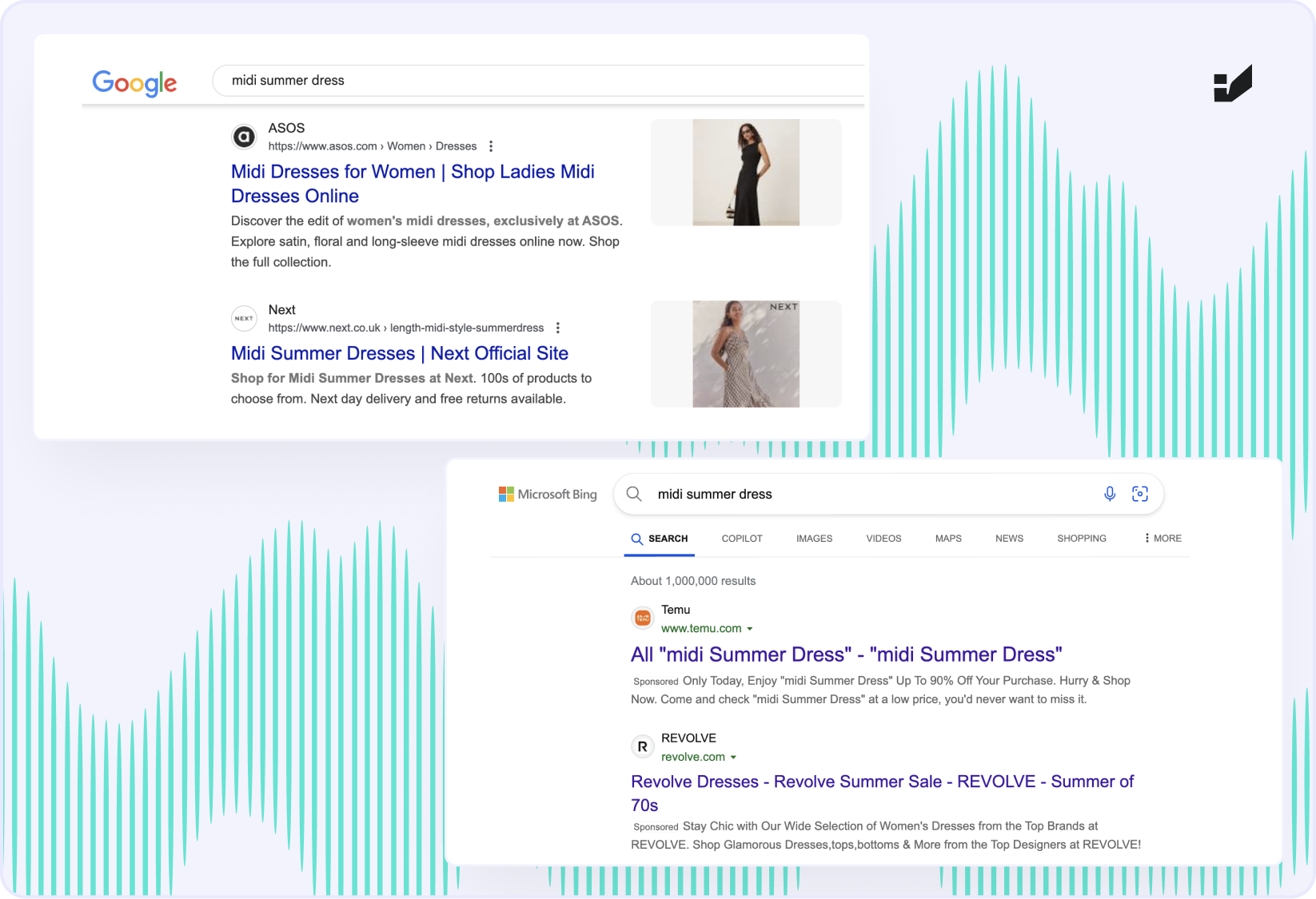1316x899 pixels.
Task: Switch to the SHOPPING tab
Action: (x=1082, y=539)
